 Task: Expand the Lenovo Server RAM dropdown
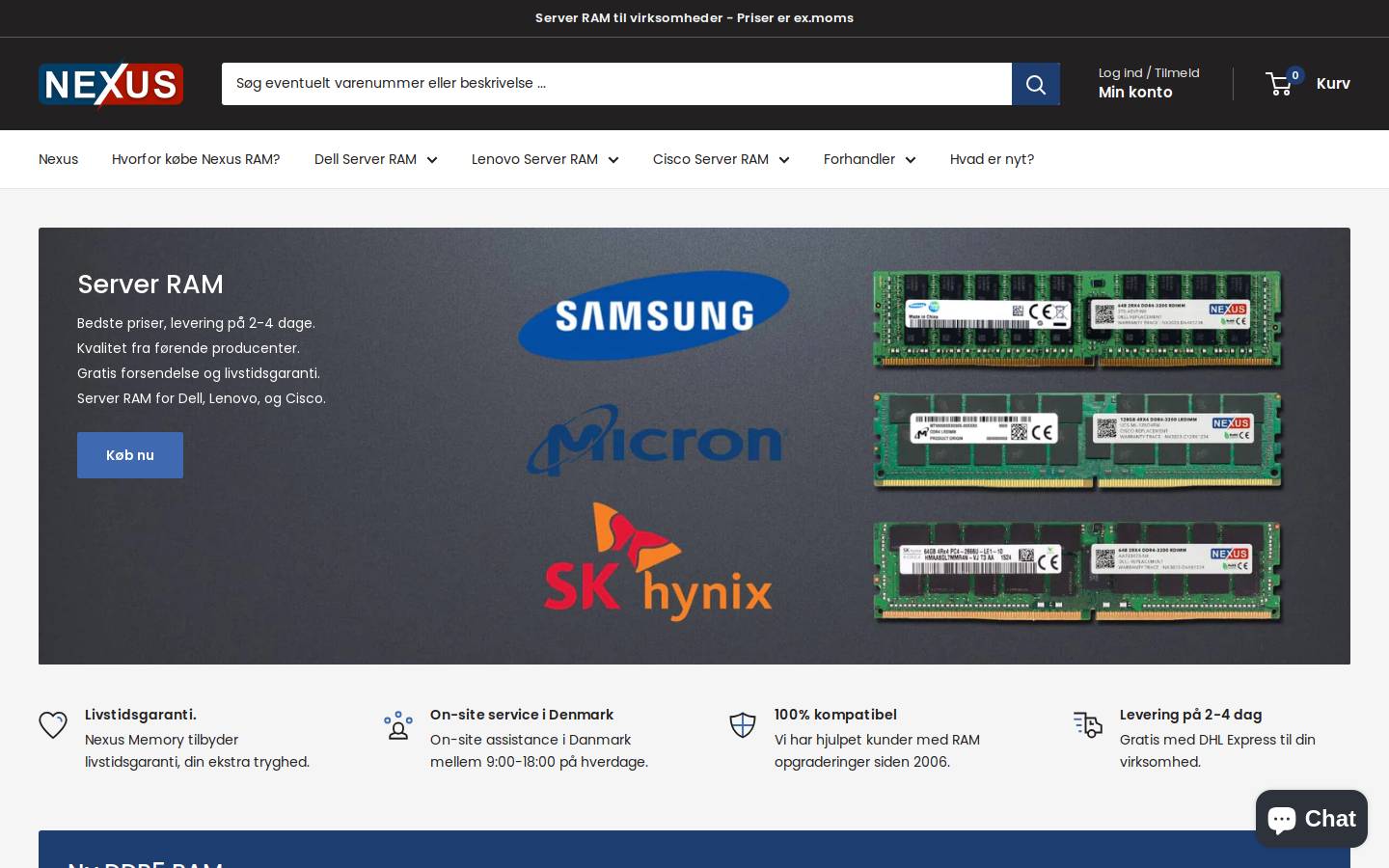click(x=545, y=159)
